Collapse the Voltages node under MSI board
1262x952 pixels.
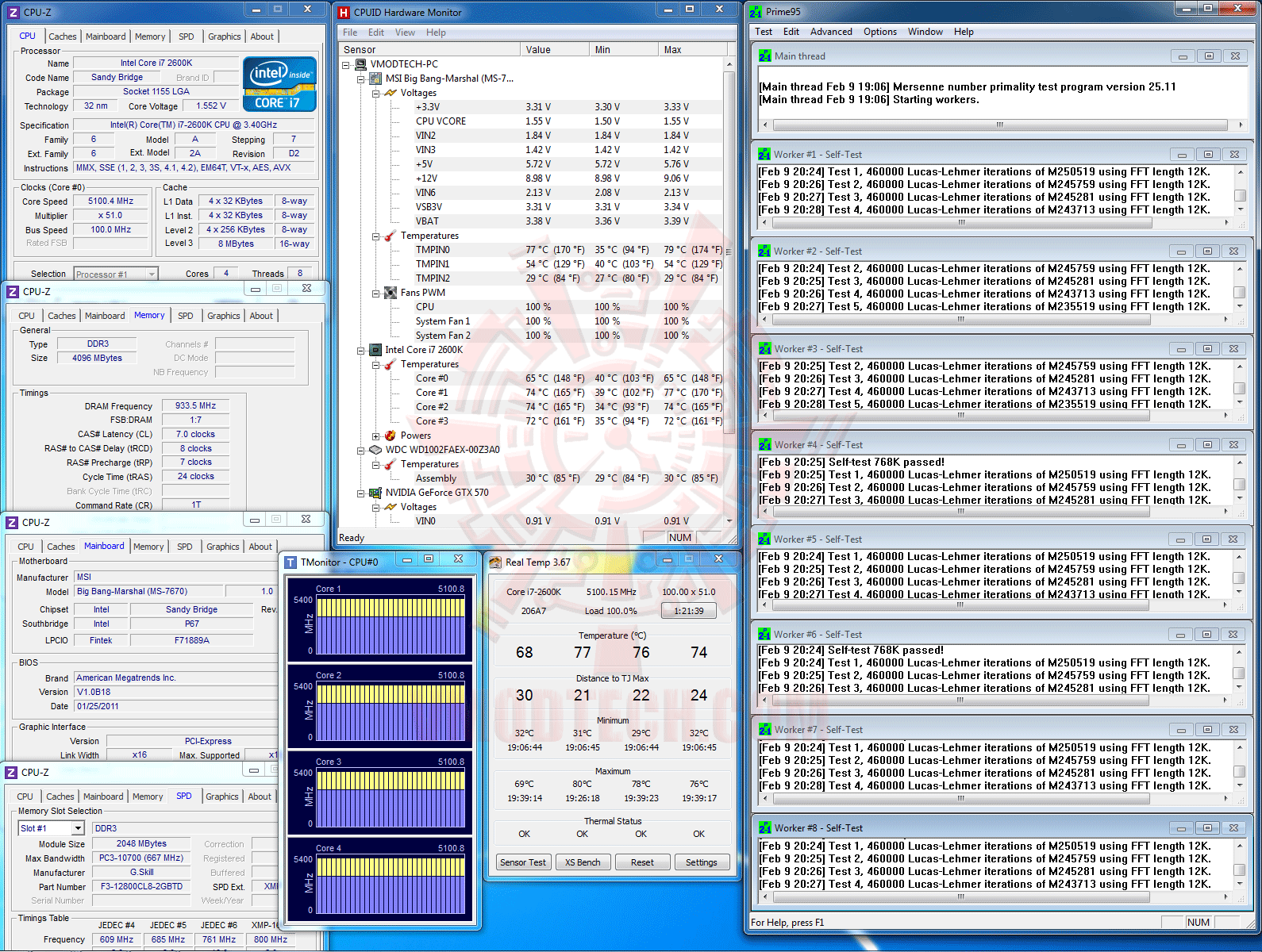tap(375, 93)
